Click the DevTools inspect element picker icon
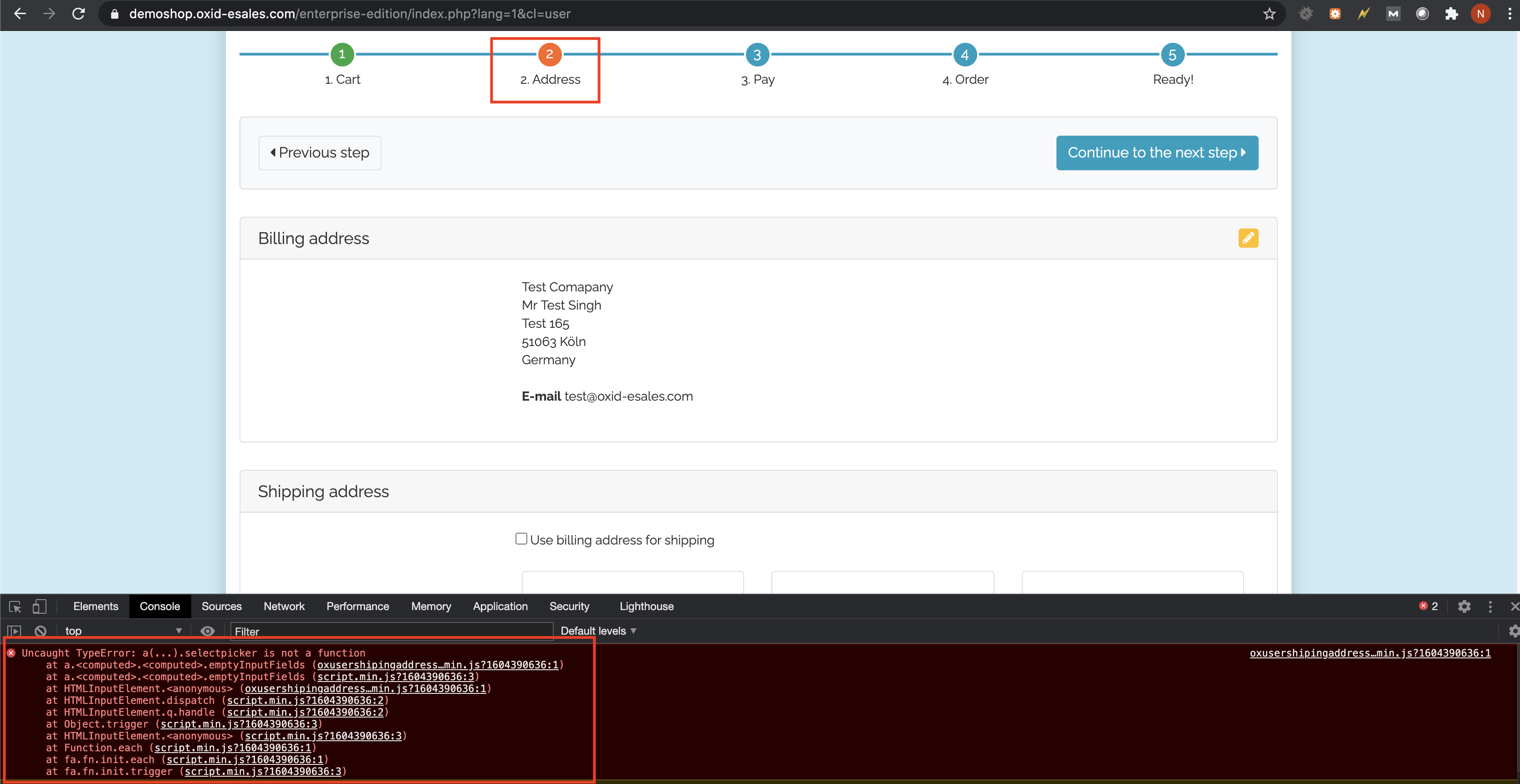The image size is (1520, 784). click(15, 606)
